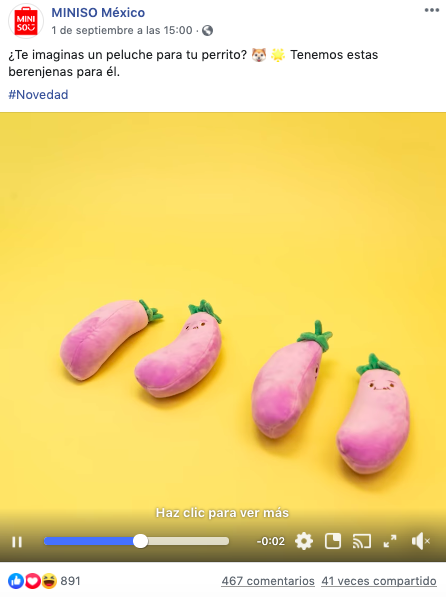The height and width of the screenshot is (597, 446).
Task: Expand video to fullscreen
Action: click(390, 541)
